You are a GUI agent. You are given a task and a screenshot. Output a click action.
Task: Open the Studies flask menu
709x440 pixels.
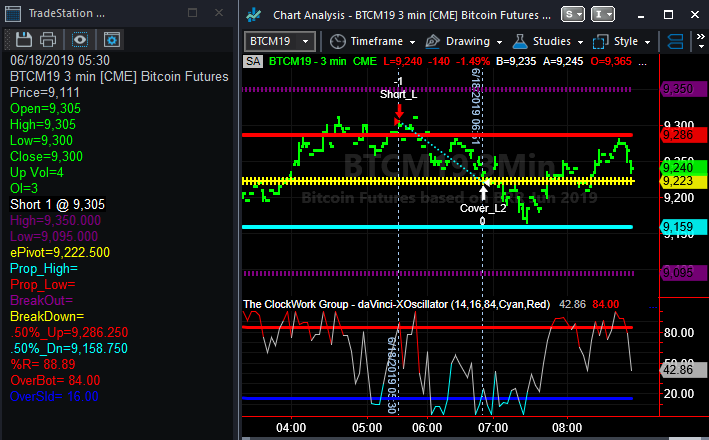[548, 42]
